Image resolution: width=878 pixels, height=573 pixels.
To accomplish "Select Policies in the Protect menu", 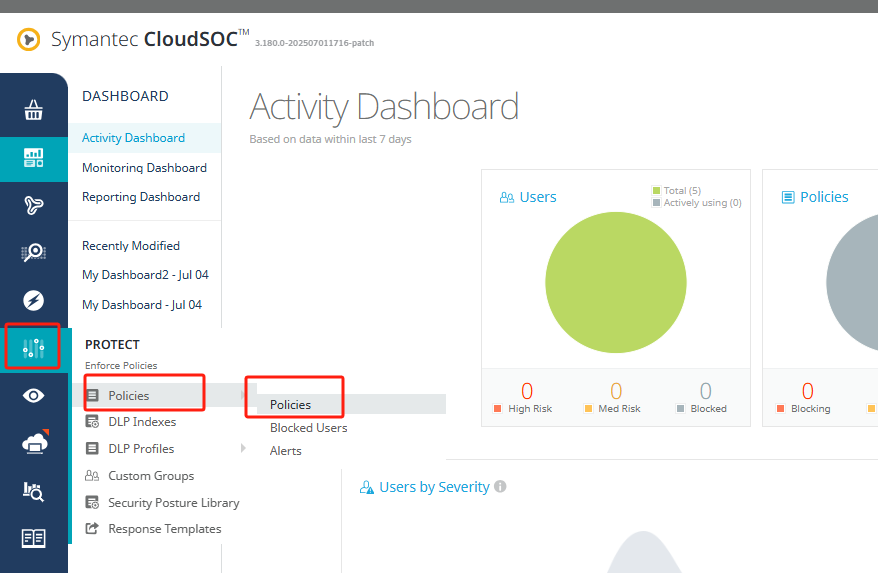I will tap(129, 395).
